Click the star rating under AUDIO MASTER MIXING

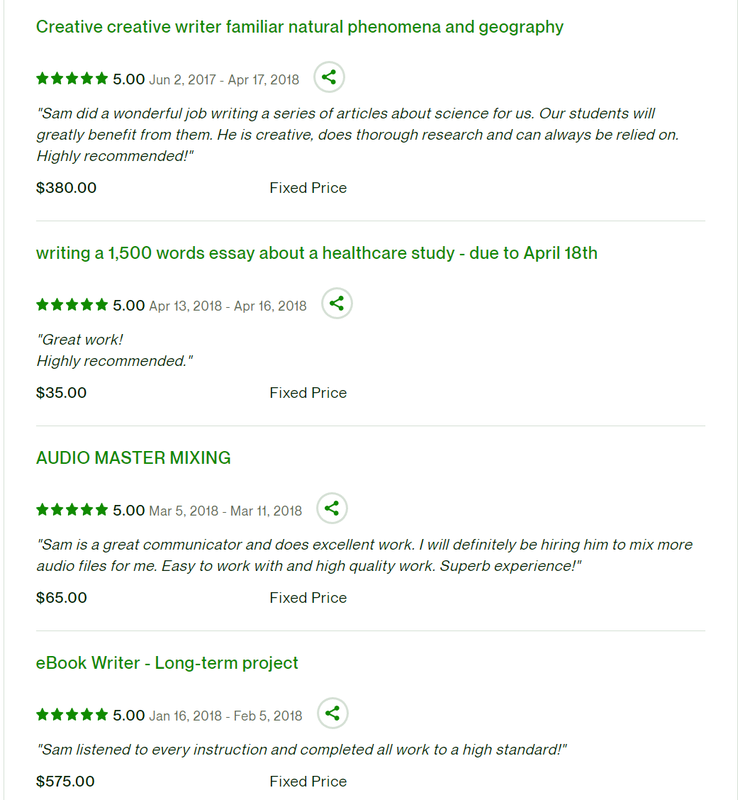[x=72, y=510]
